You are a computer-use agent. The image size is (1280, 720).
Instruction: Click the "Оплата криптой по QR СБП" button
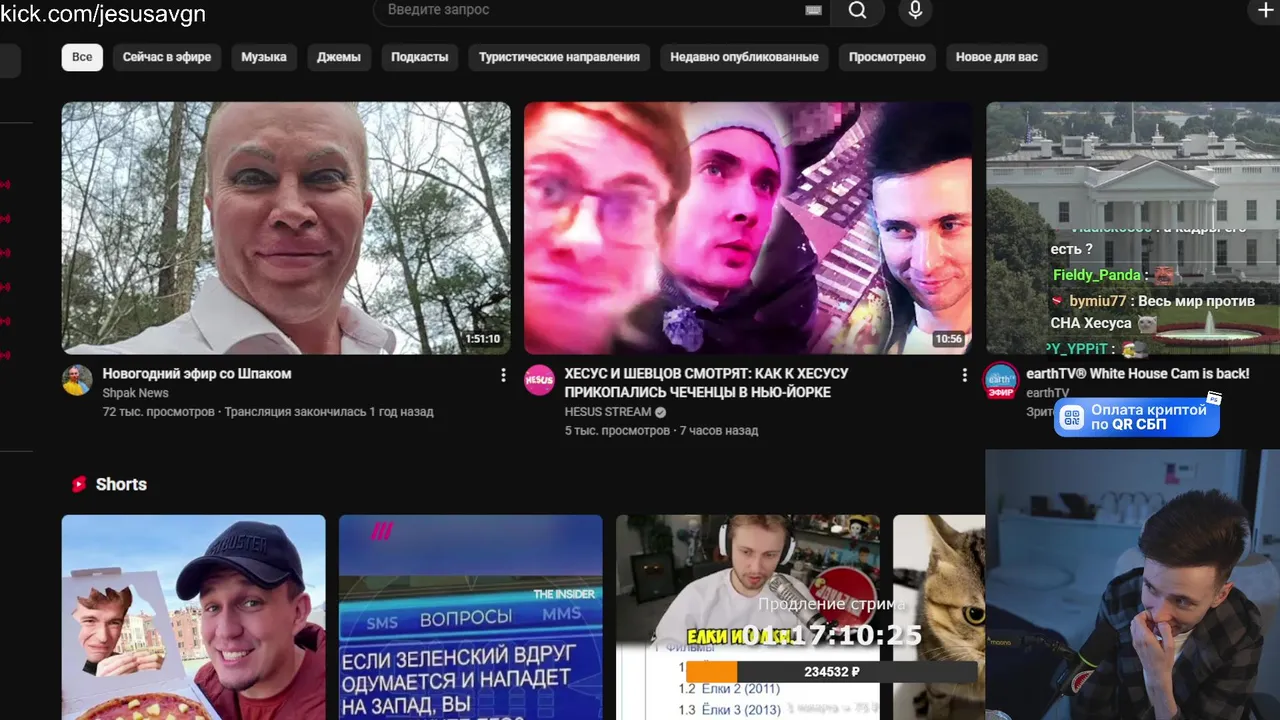pyautogui.click(x=1137, y=417)
